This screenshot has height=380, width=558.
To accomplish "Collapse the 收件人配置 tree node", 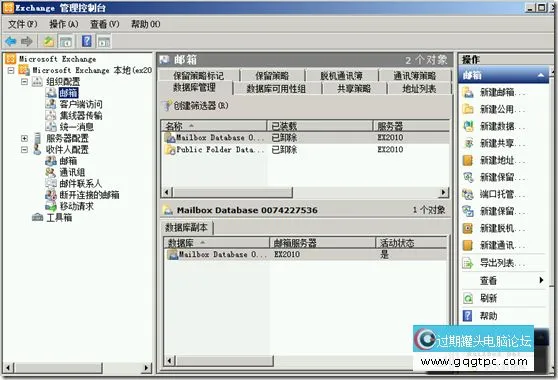I will [x=24, y=150].
